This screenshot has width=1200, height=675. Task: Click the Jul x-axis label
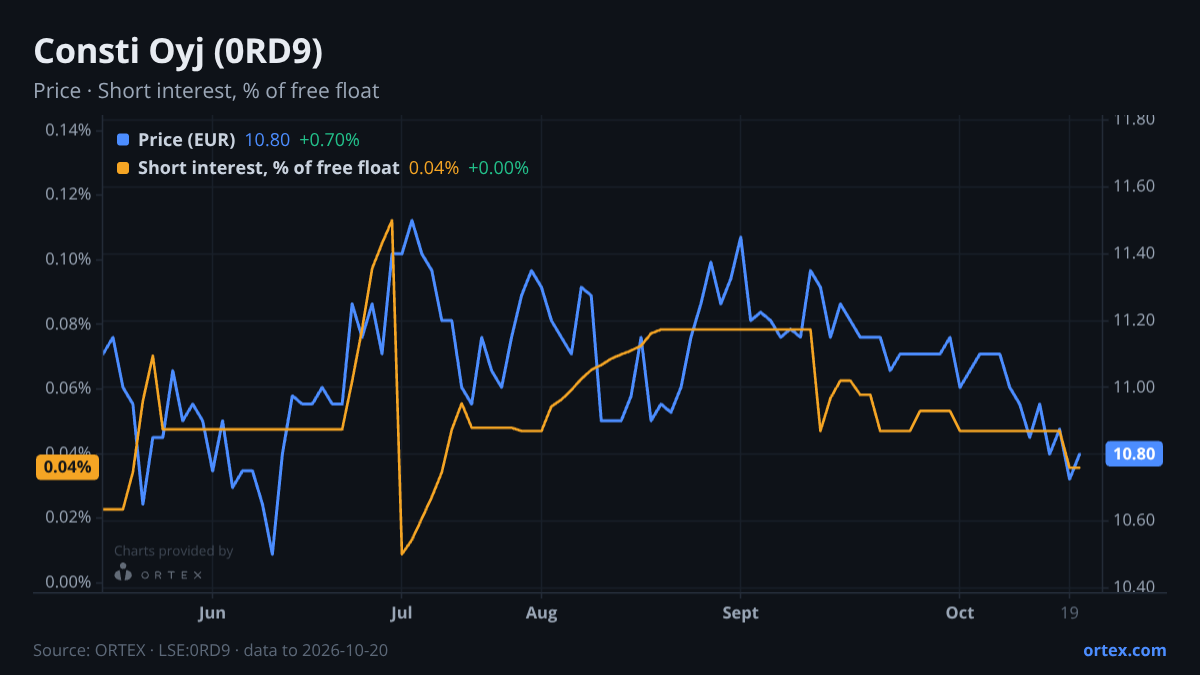(x=401, y=612)
